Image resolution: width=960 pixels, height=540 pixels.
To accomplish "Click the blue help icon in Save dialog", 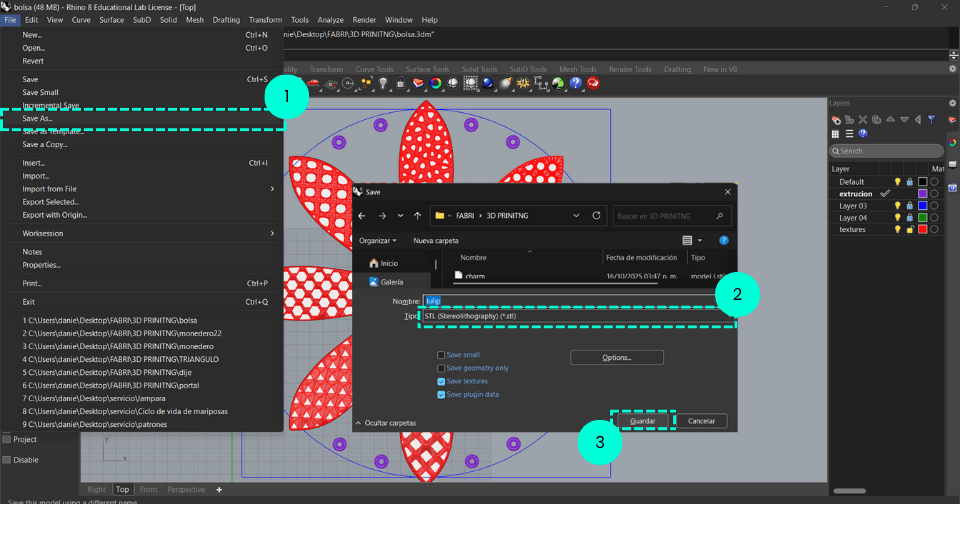I will click(x=724, y=241).
